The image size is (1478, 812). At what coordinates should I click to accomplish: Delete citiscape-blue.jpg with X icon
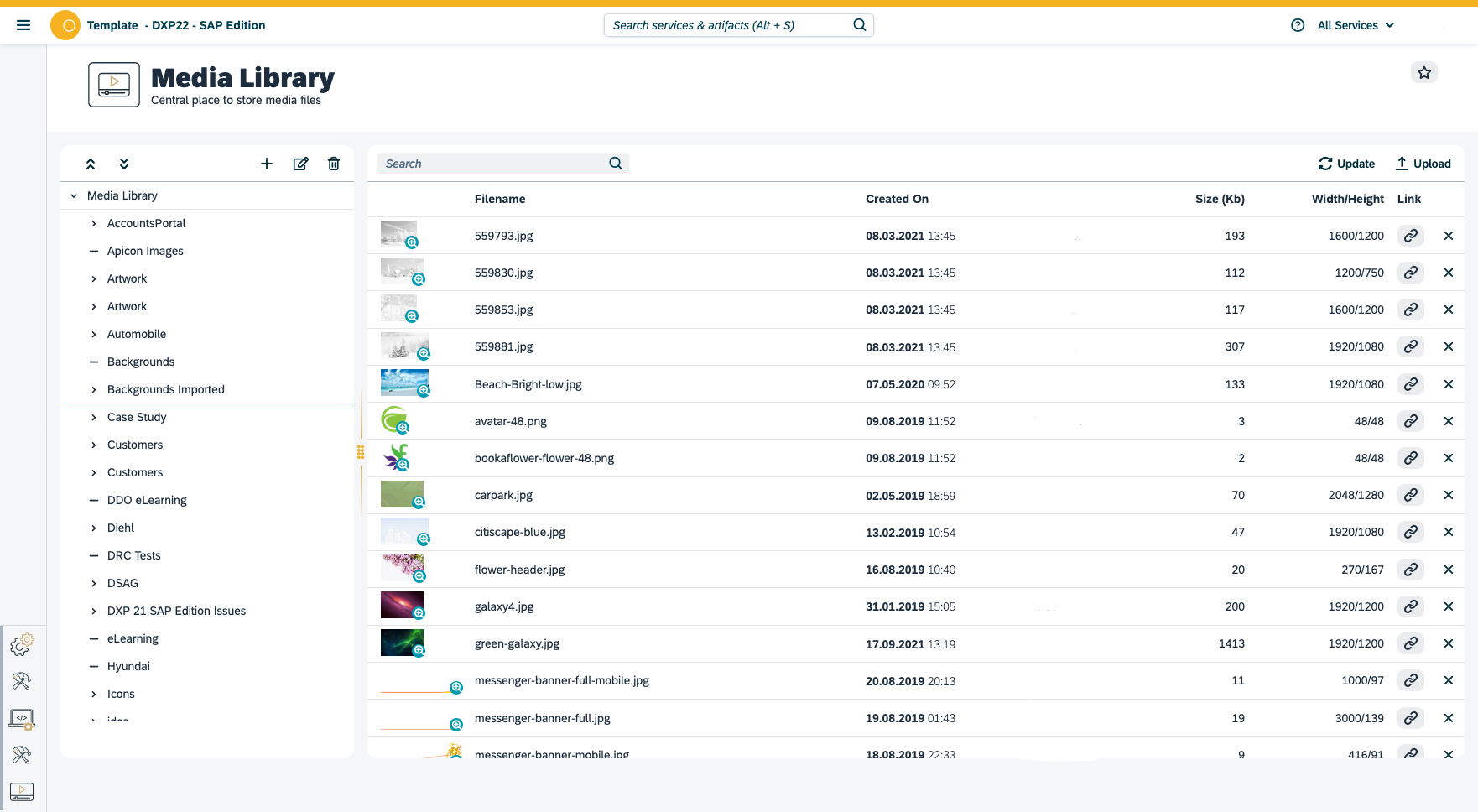click(x=1449, y=532)
